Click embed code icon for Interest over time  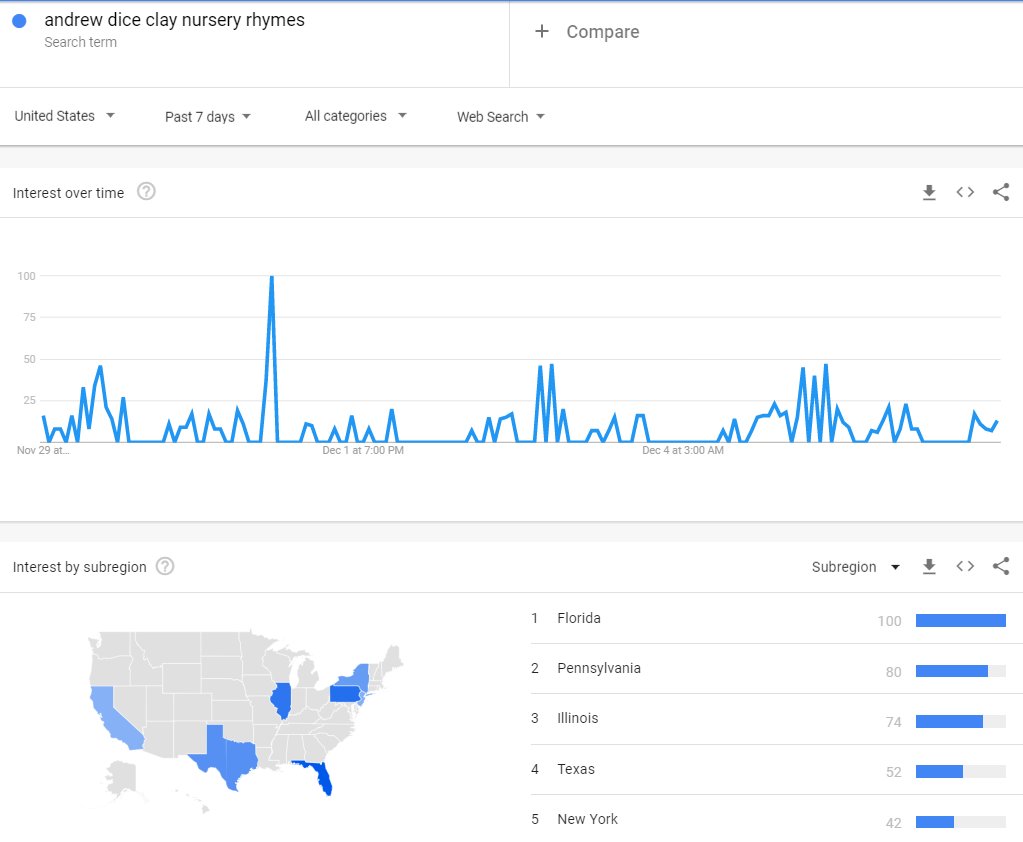tap(965, 193)
